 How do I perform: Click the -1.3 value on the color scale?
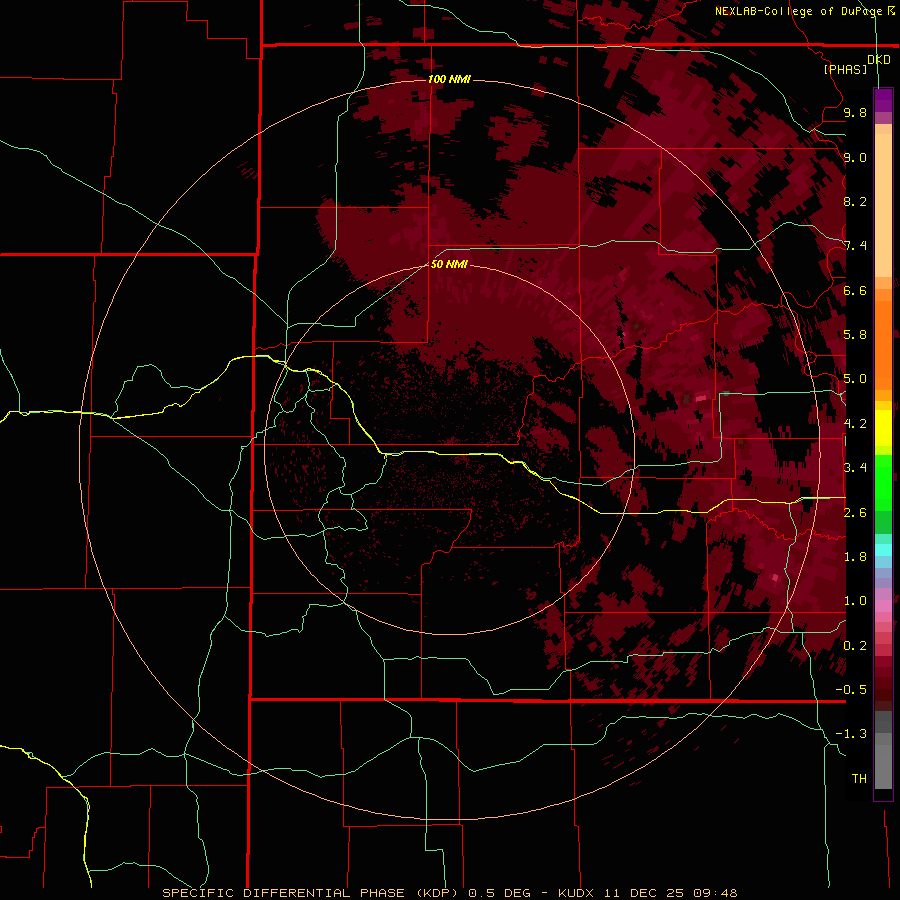pos(851,734)
